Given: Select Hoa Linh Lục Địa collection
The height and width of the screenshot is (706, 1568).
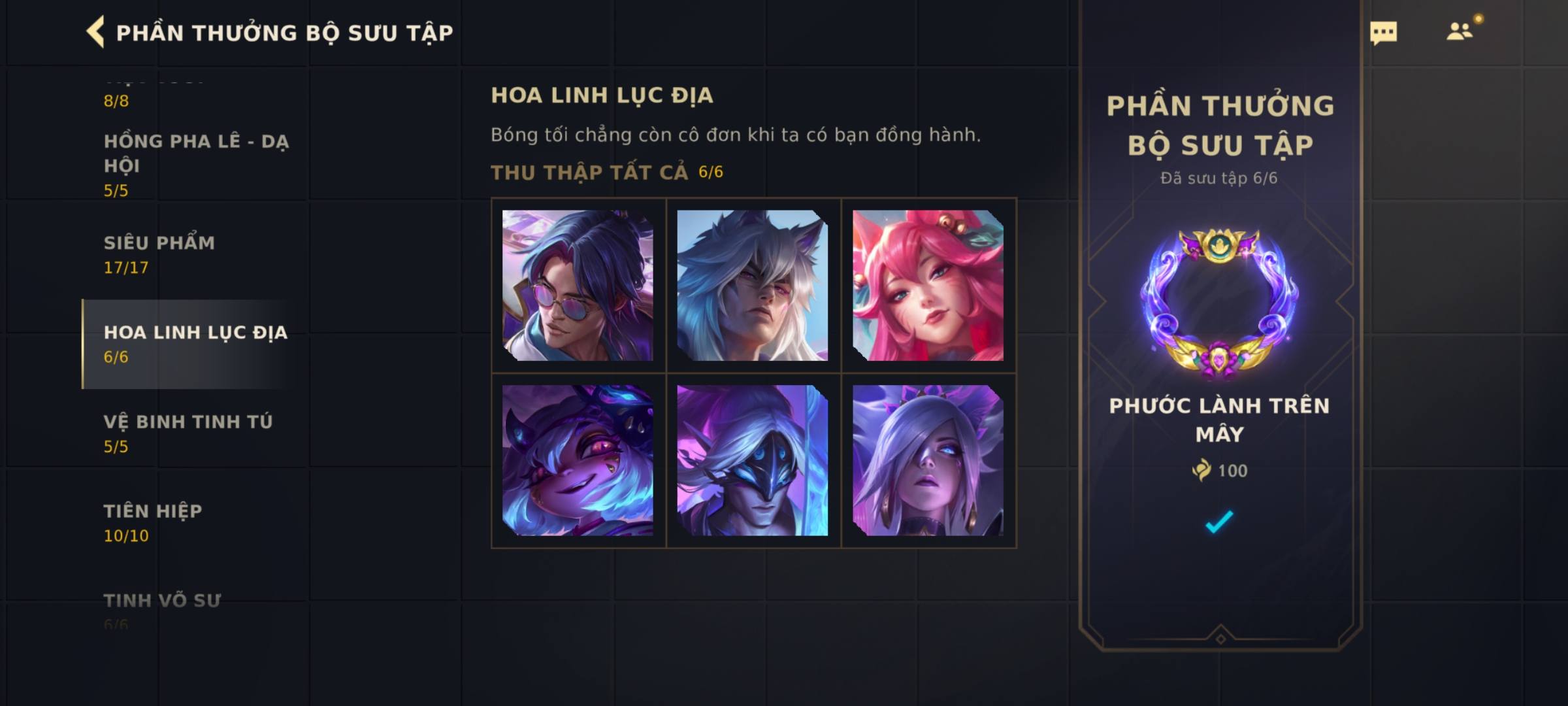Looking at the screenshot, I should pyautogui.click(x=195, y=344).
